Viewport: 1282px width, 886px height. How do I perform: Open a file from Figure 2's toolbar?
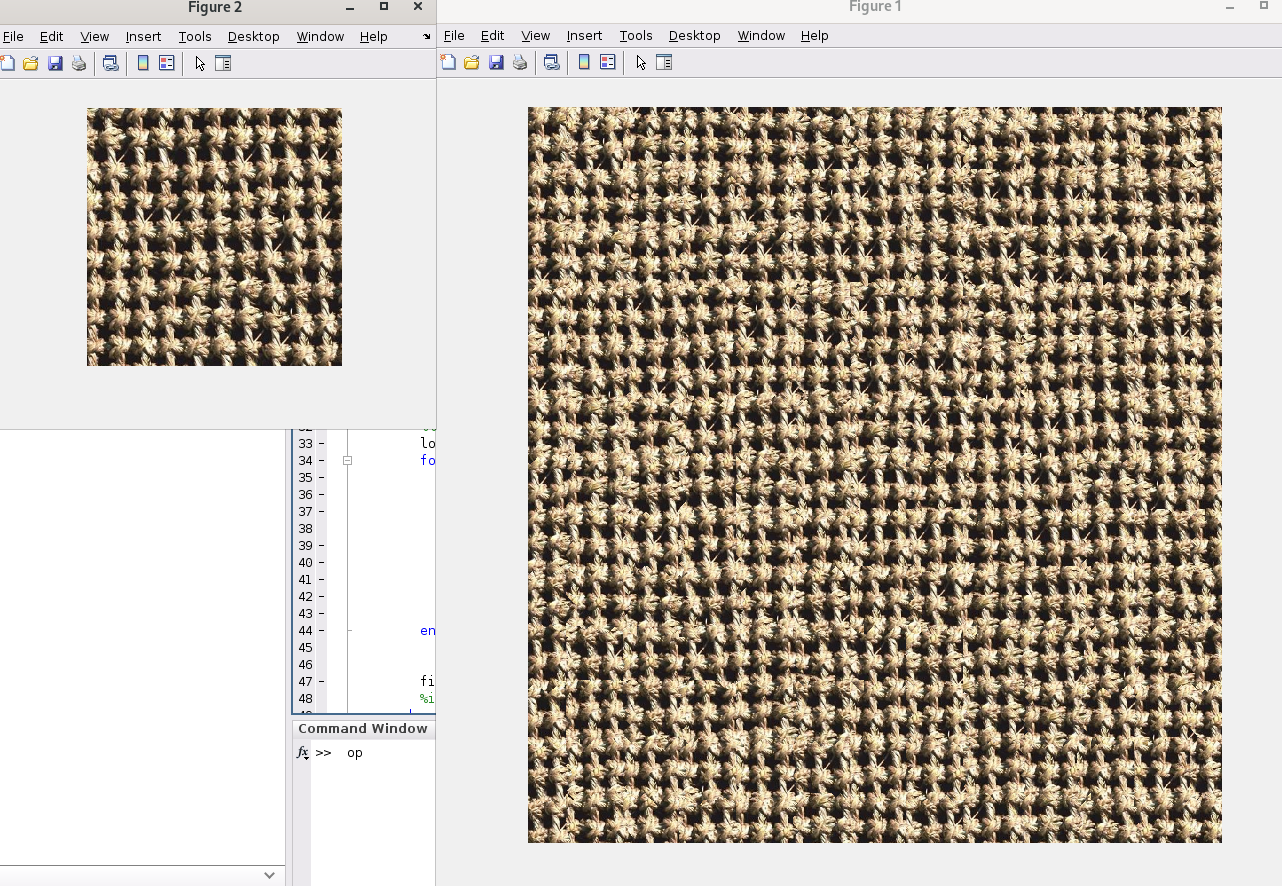coord(31,62)
